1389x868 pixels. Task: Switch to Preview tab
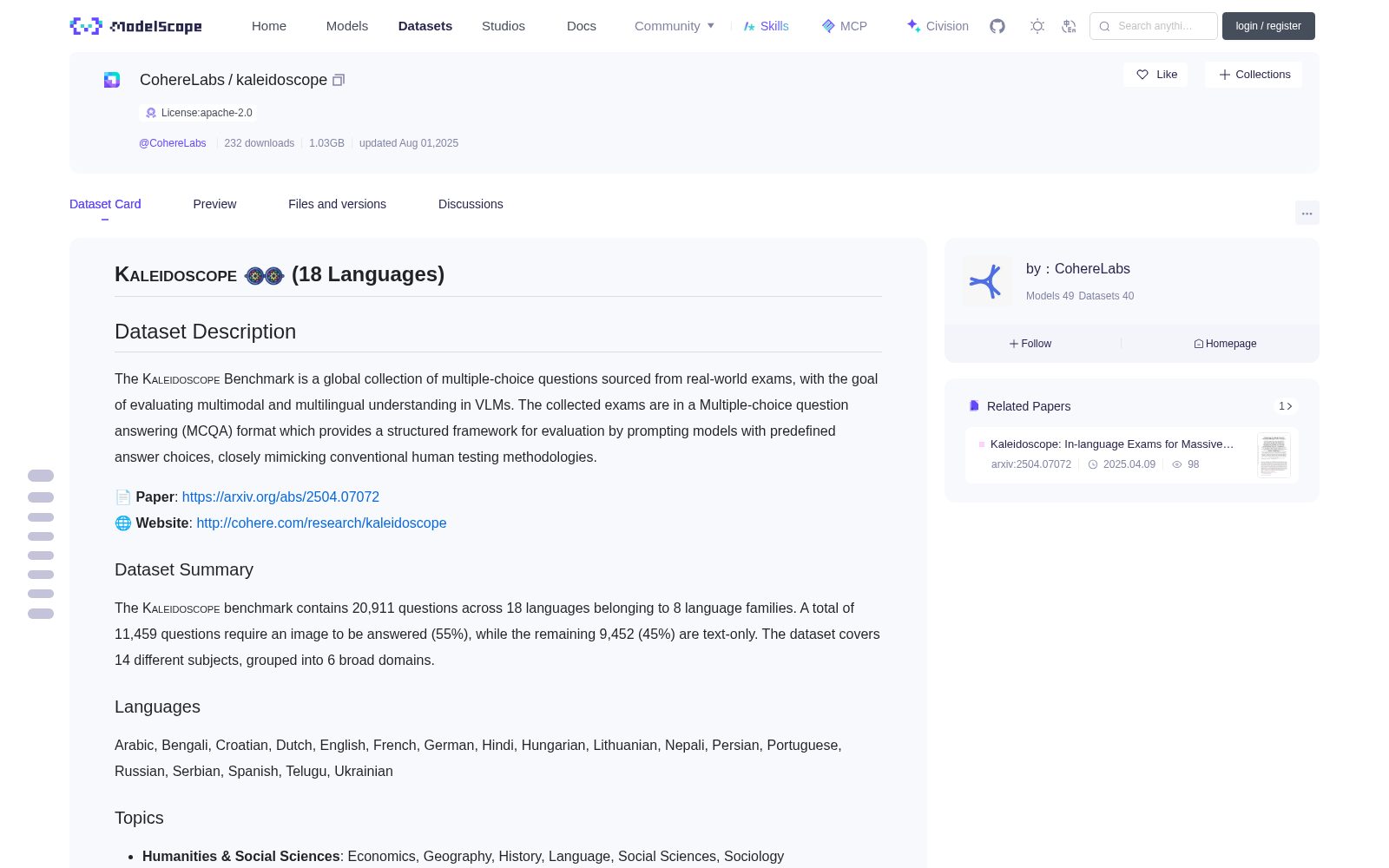(x=214, y=204)
